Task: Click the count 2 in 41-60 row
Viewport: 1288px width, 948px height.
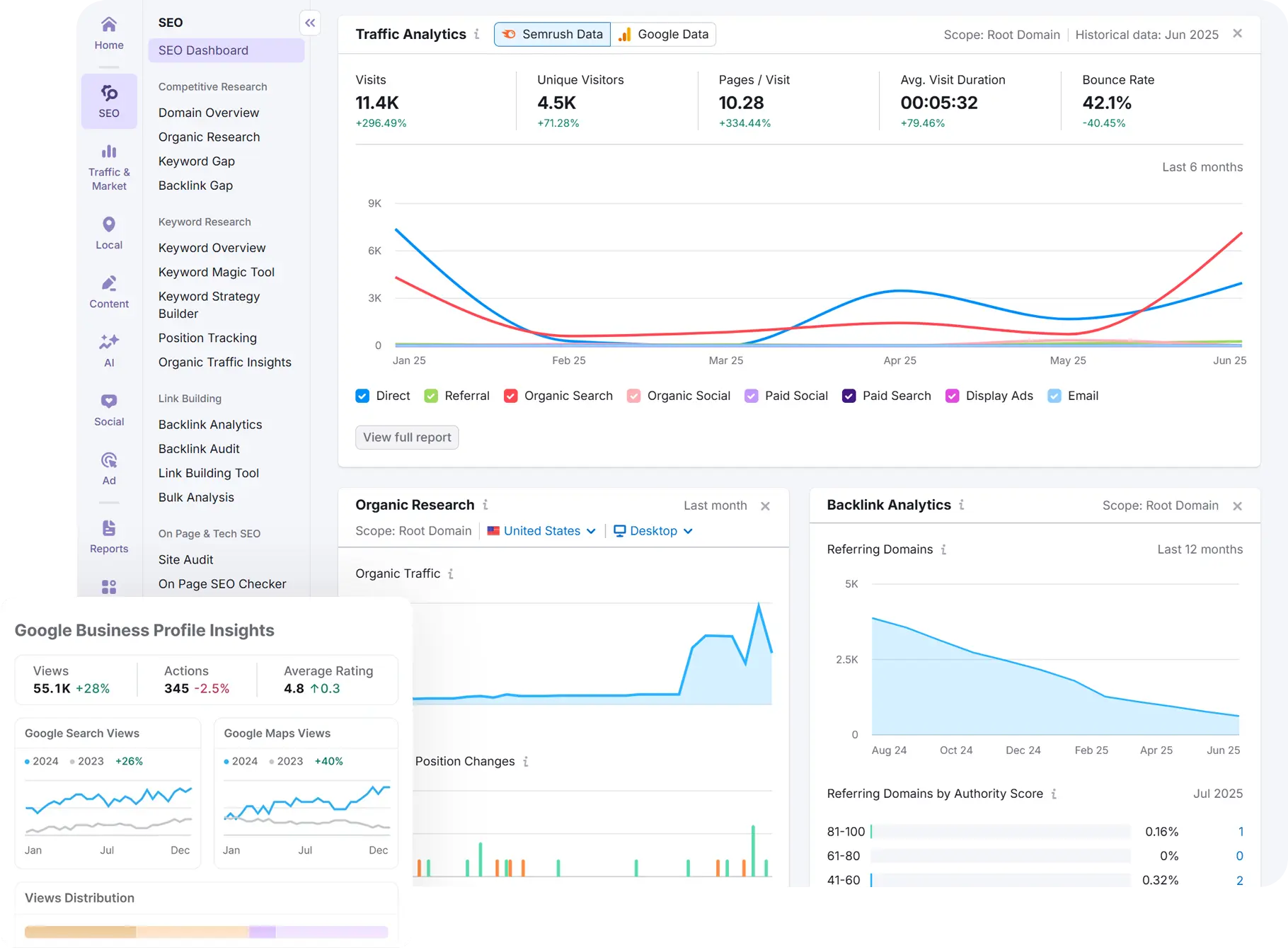Action: [1240, 881]
